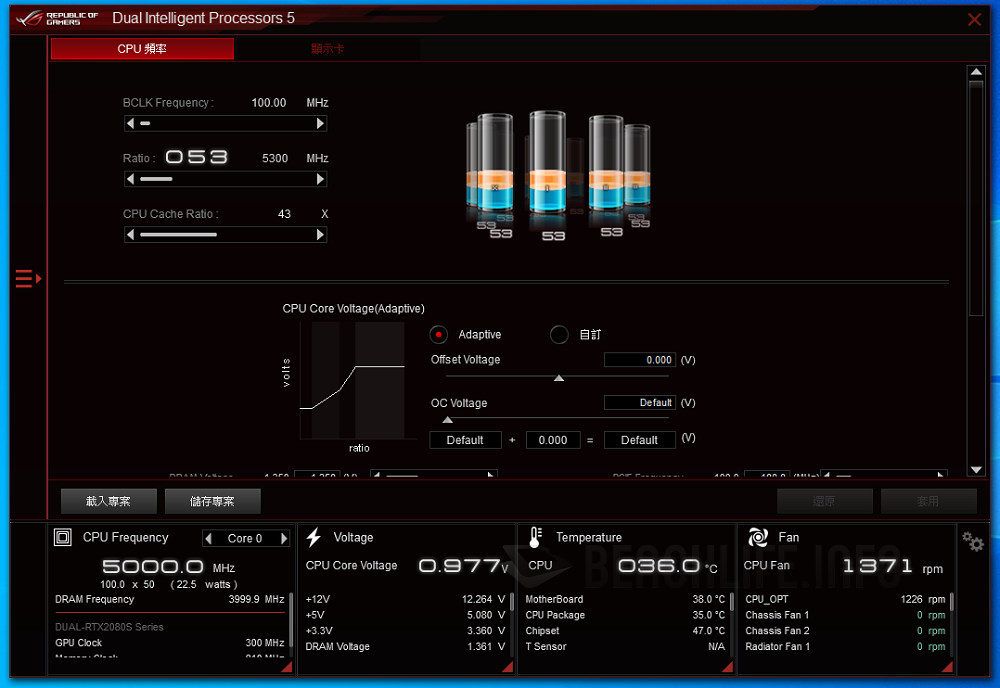This screenshot has width=1000, height=688.
Task: Click the CPU chip icon in CPU Frequency panel
Action: pos(64,537)
